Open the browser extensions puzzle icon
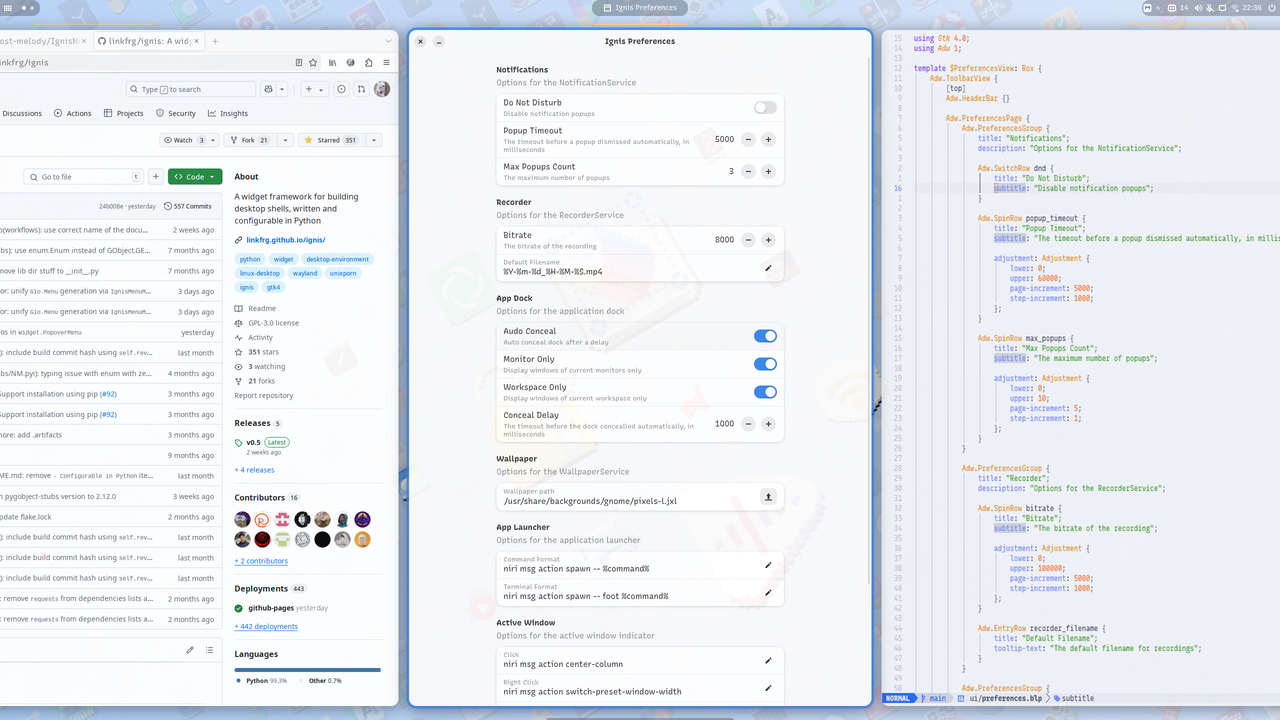Viewport: 1280px width, 720px height. click(x=368, y=62)
